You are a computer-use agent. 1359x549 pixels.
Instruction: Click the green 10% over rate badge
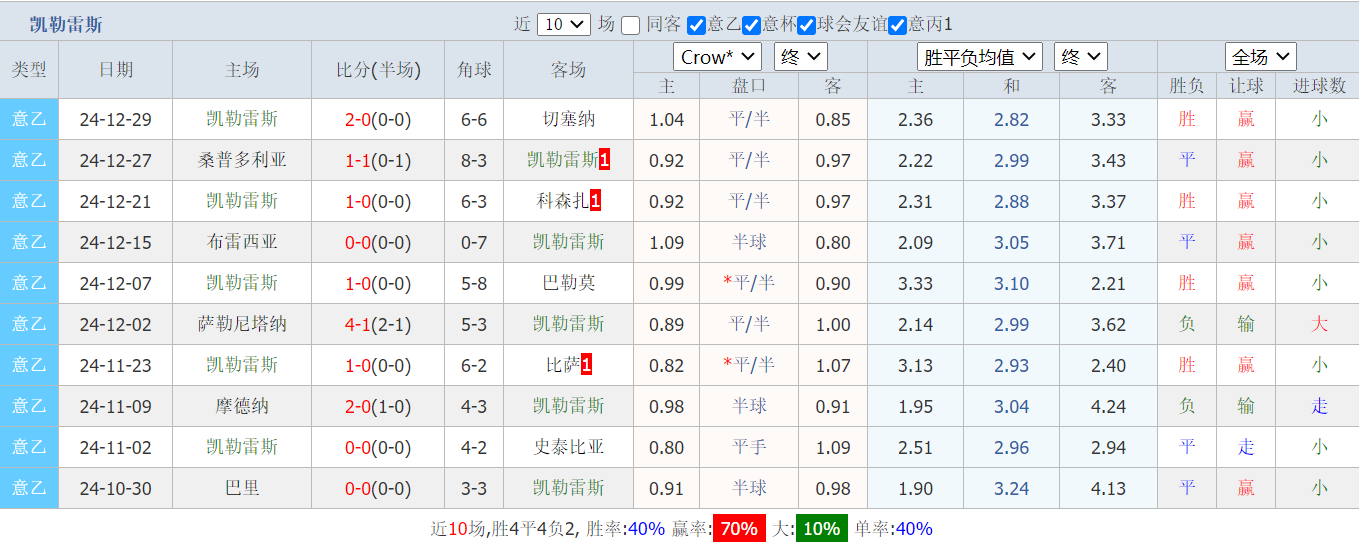coord(821,529)
